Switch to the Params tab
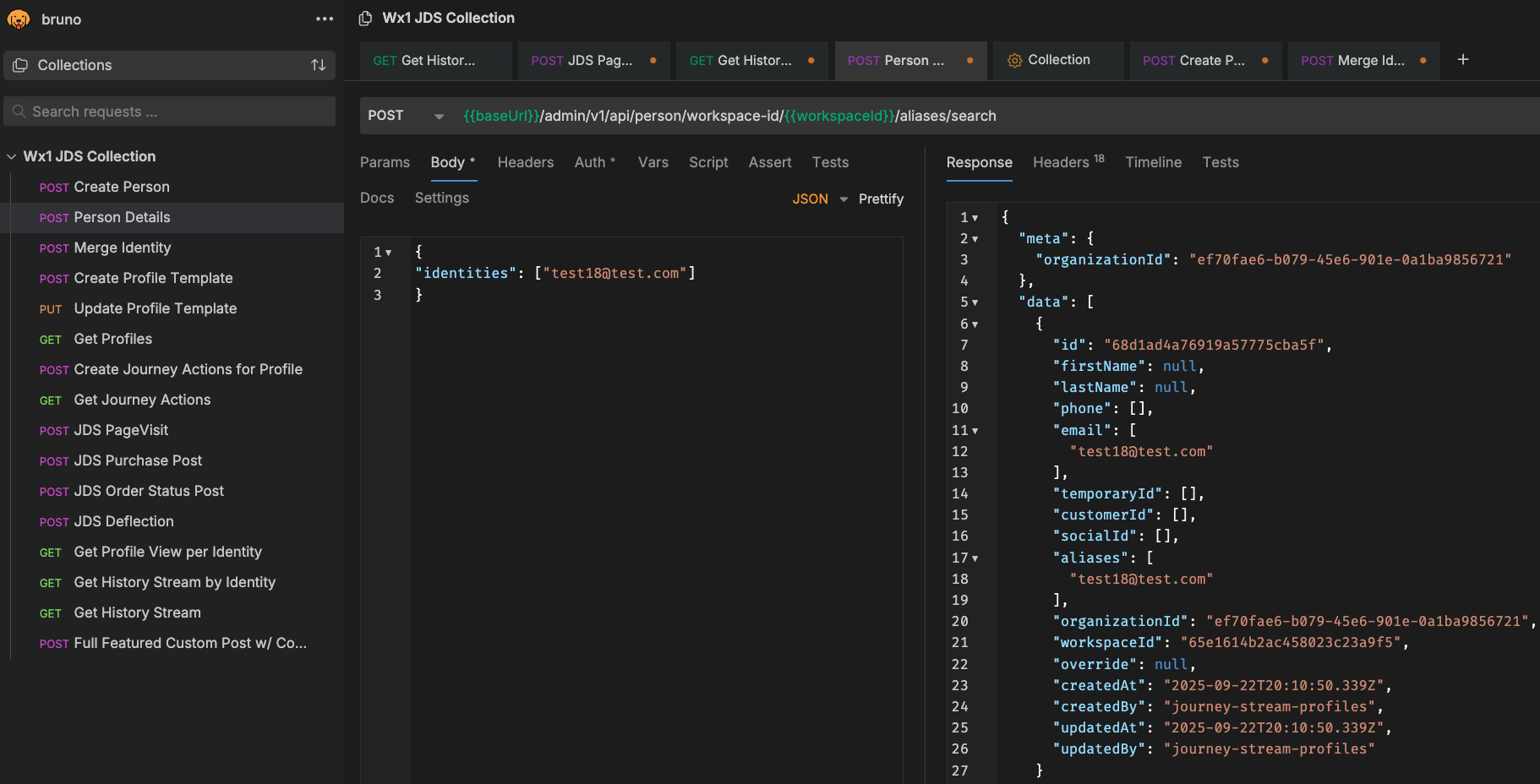The image size is (1540, 784). [x=385, y=162]
